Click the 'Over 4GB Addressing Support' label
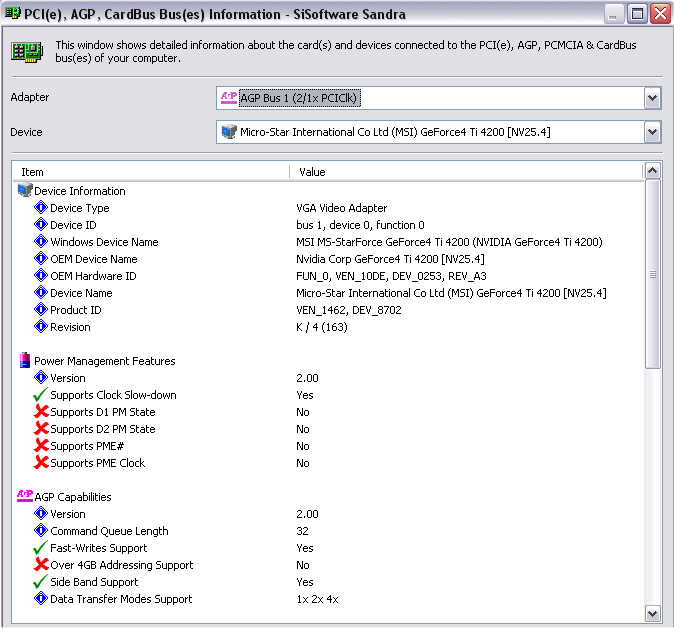Viewport: 674px width, 628px height. 122,565
